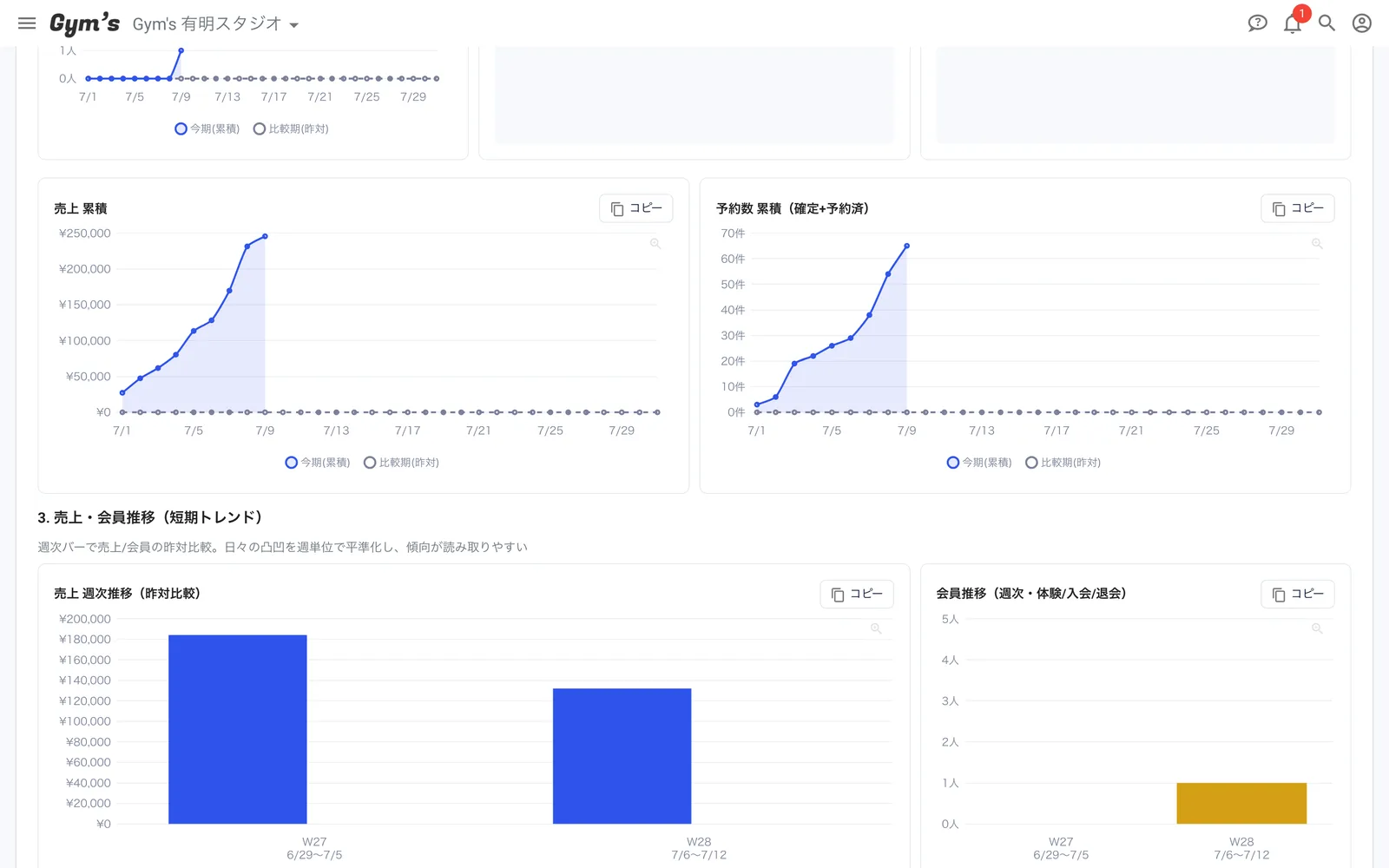Click the W28 yellow member bar
This screenshot has width=1389, height=868.
coord(1241,803)
